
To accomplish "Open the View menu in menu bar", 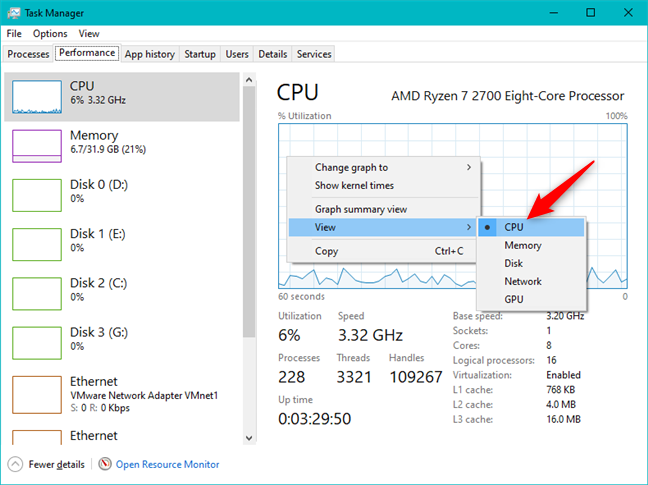I will tap(89, 33).
